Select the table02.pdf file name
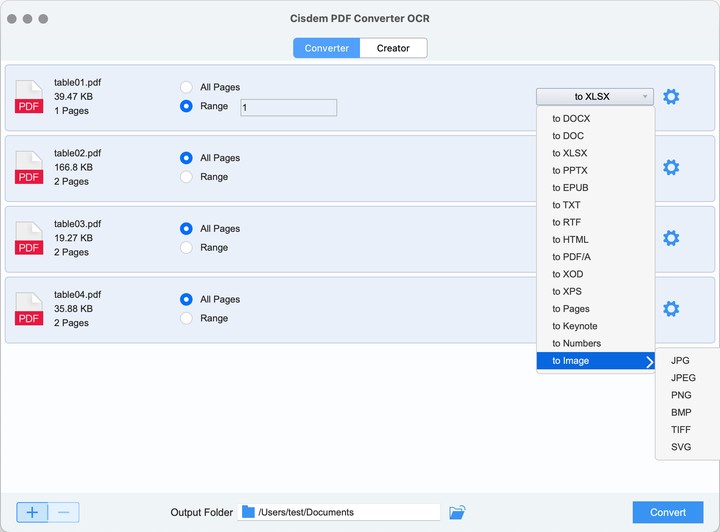Image resolution: width=720 pixels, height=532 pixels. point(77,153)
